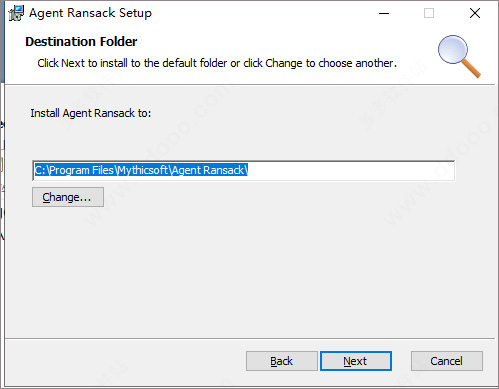Click the separator line above the Back button
The image size is (499, 389).
[x=250, y=339]
